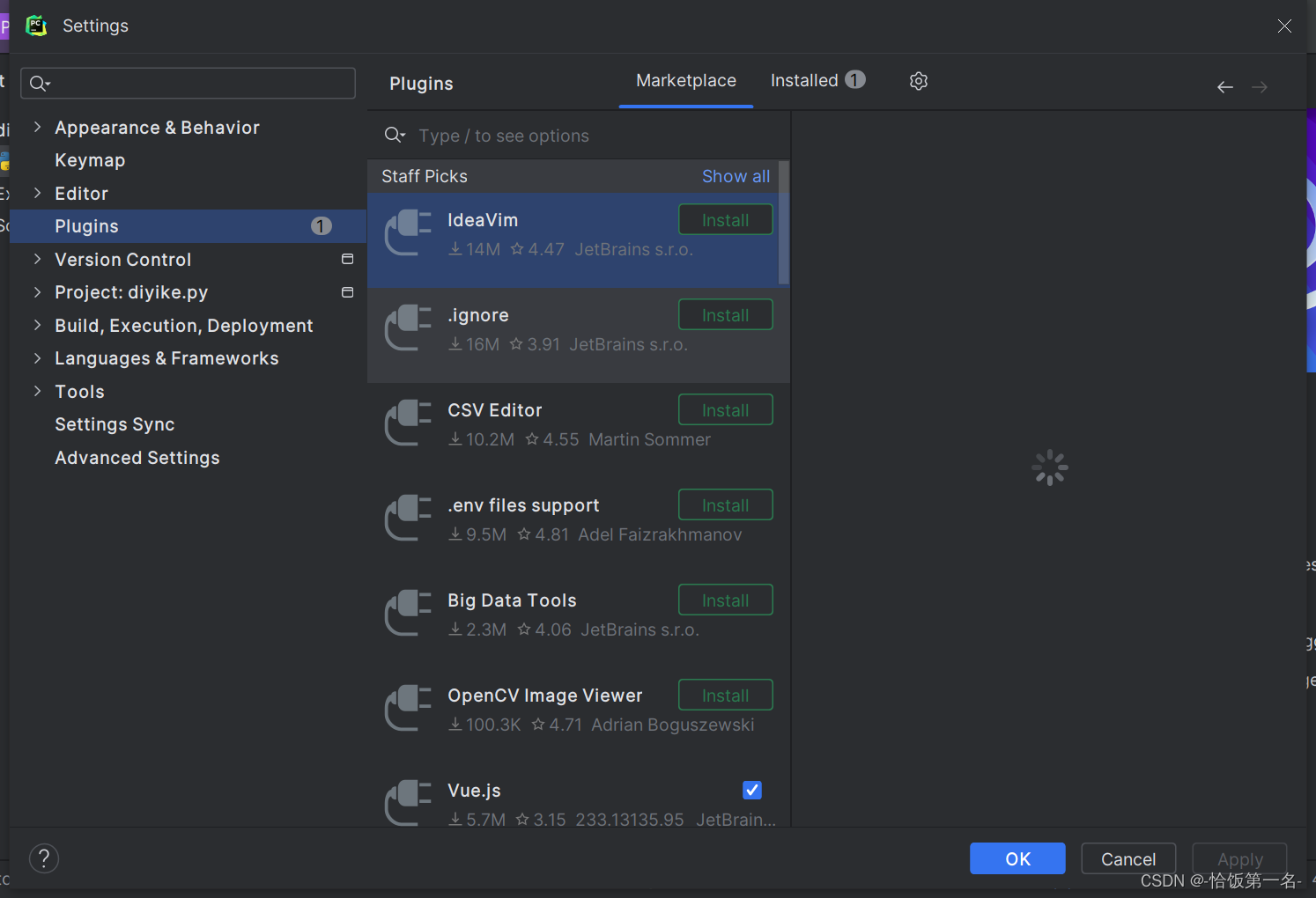Click Show all Staff Picks link

(736, 176)
